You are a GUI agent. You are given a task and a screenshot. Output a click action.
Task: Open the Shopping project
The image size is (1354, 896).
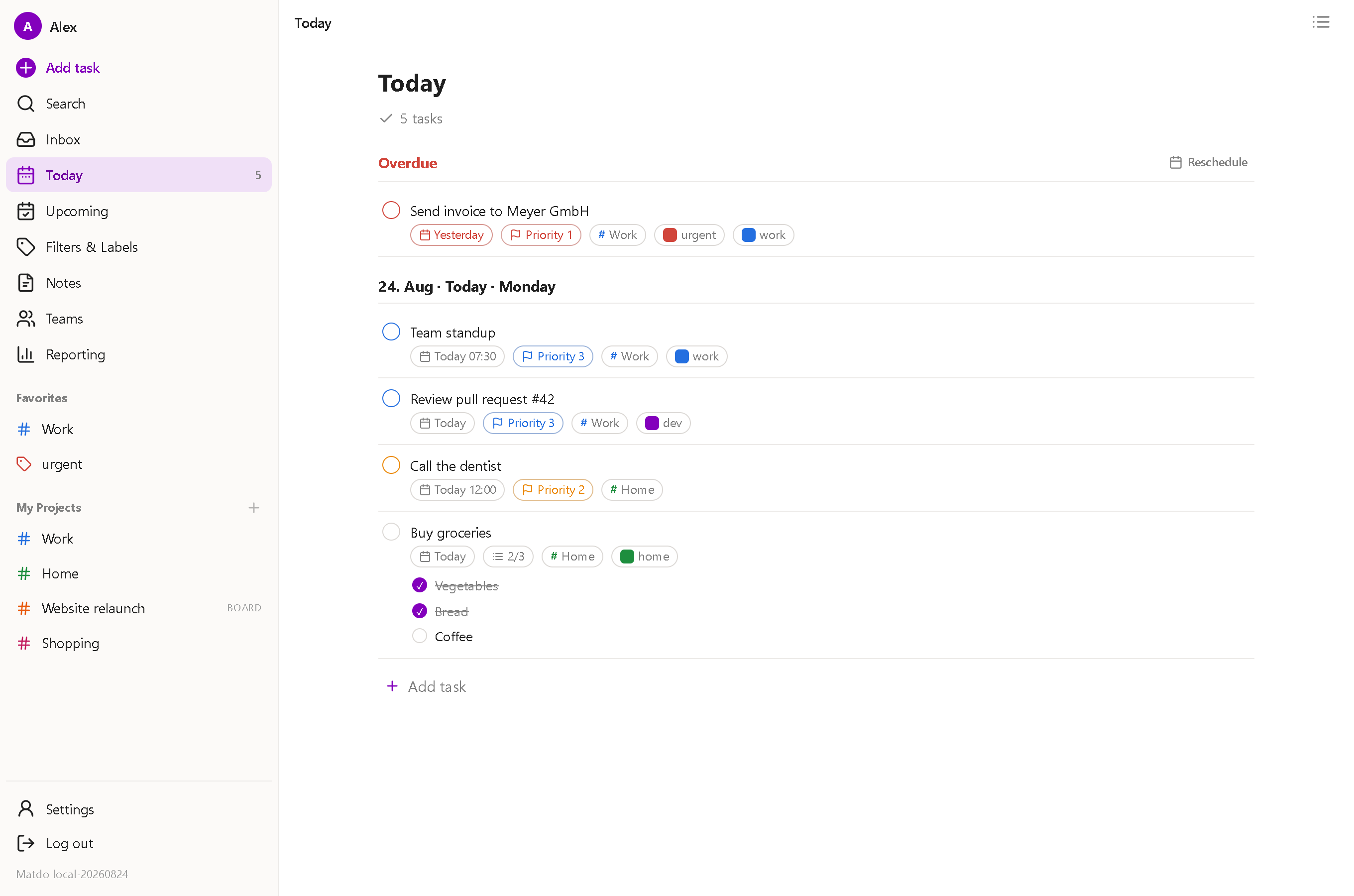(x=138, y=643)
